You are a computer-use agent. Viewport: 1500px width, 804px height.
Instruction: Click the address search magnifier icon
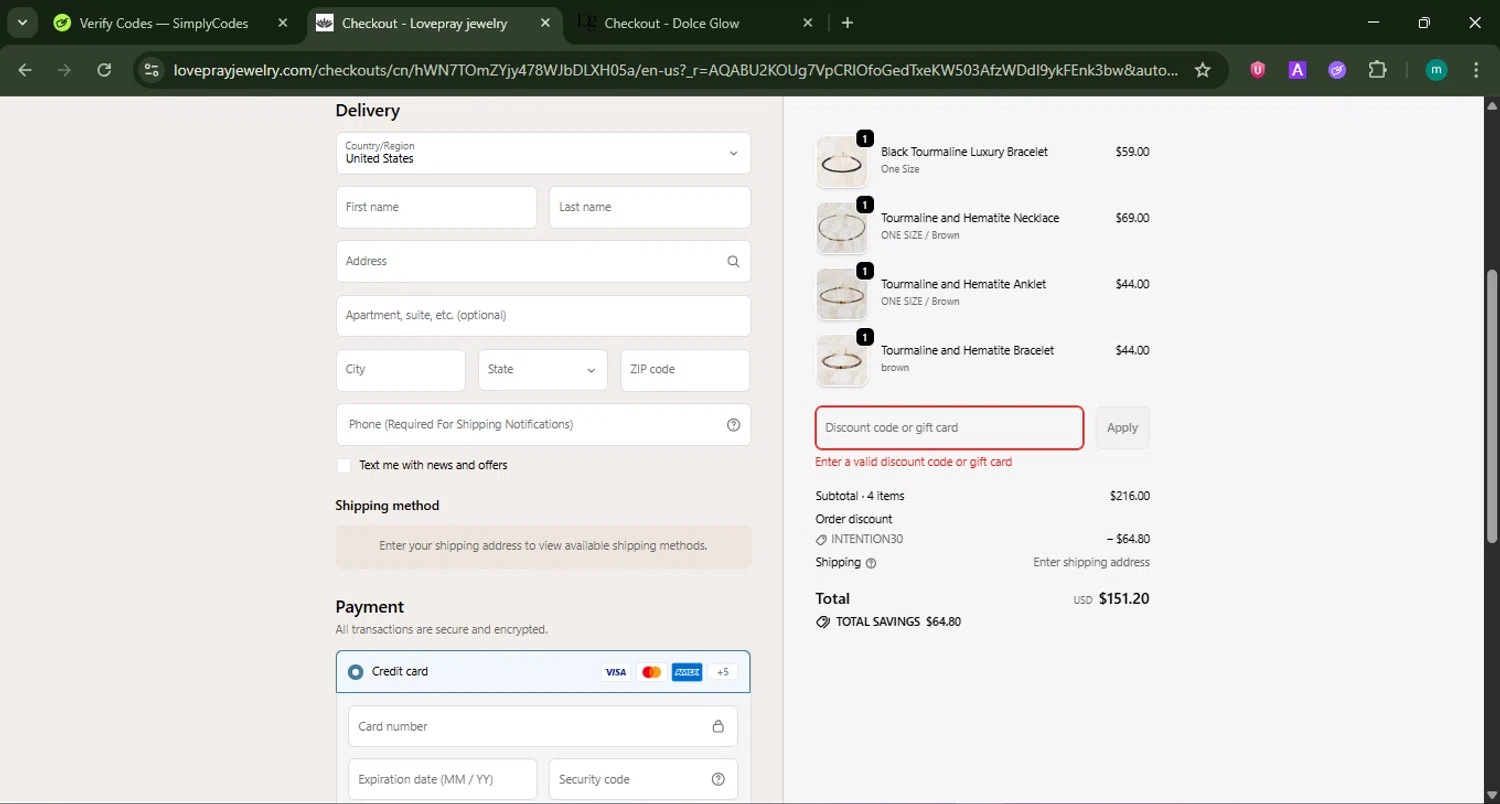[733, 261]
